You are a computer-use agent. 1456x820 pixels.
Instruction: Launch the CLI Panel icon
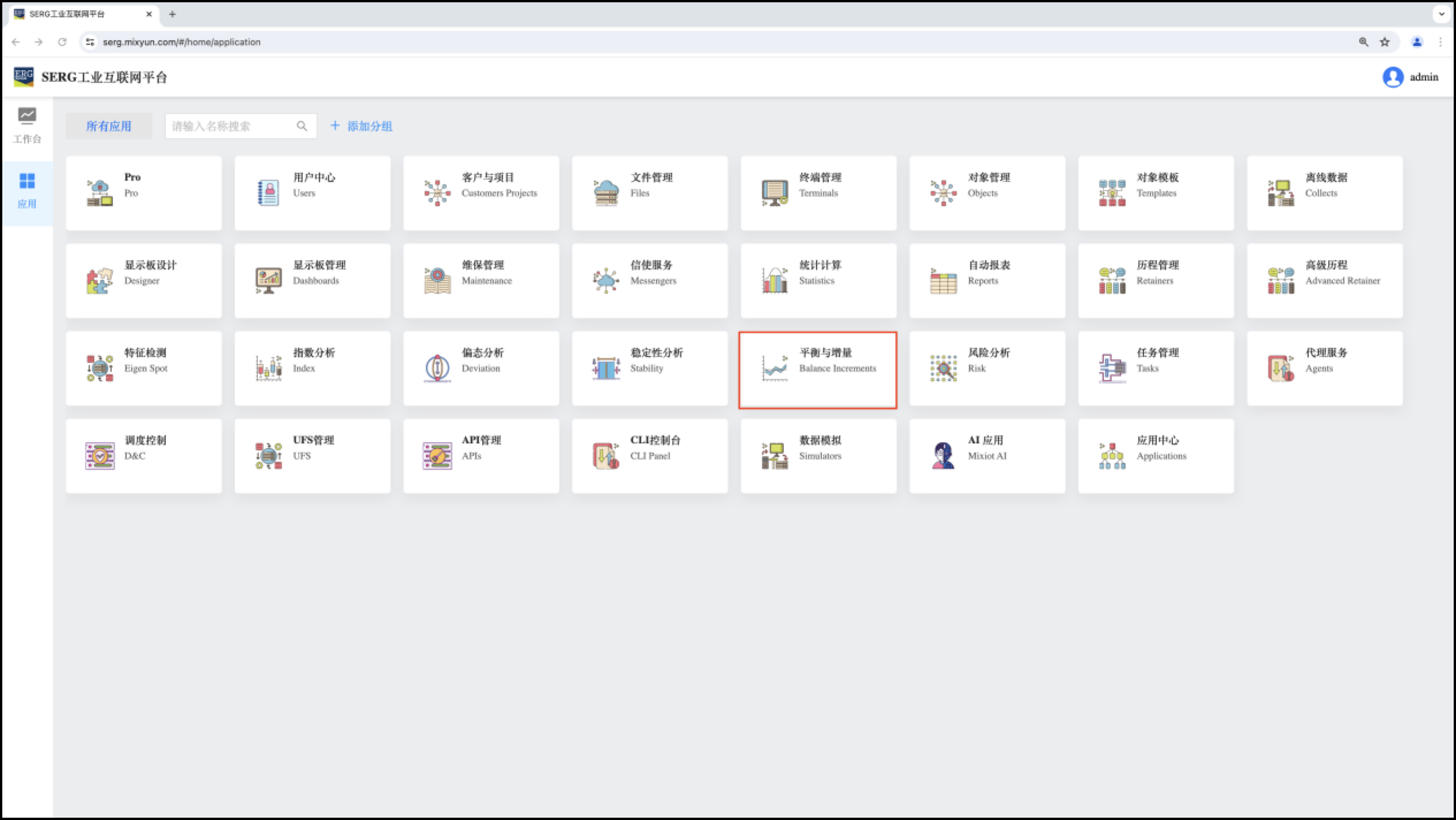click(606, 455)
